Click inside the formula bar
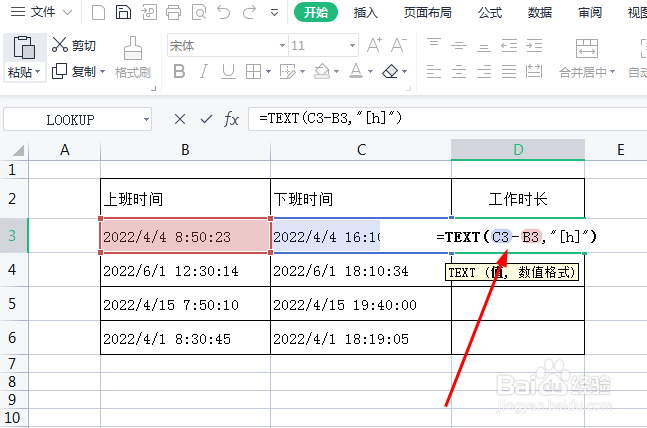This screenshot has height=428, width=647. (447, 119)
